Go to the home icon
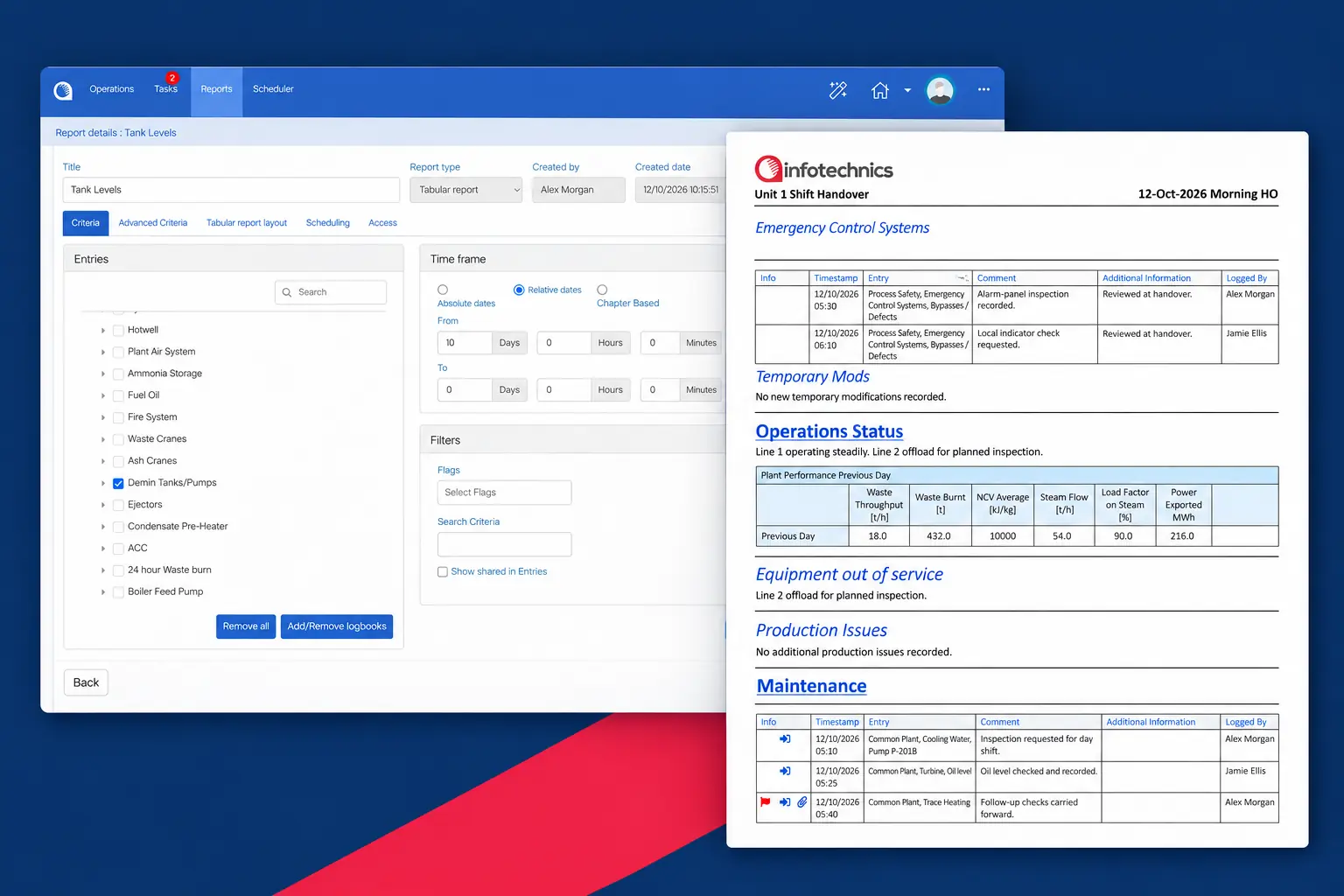 click(x=880, y=90)
